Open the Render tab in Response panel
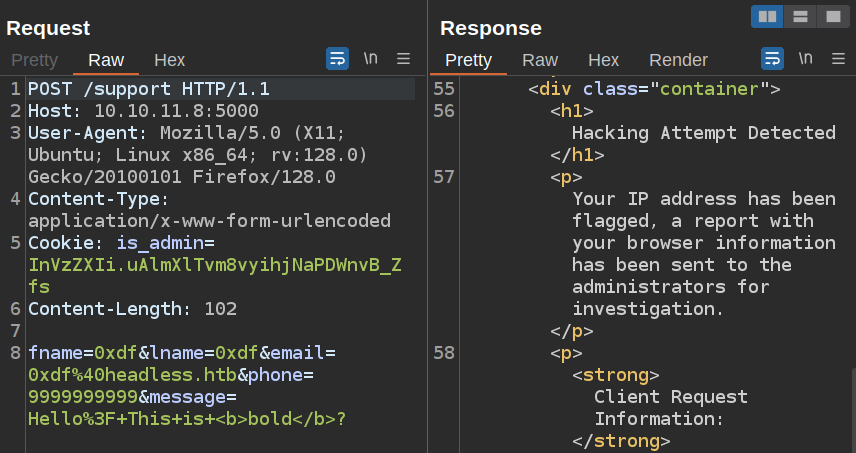The height and width of the screenshot is (453, 856). (678, 60)
